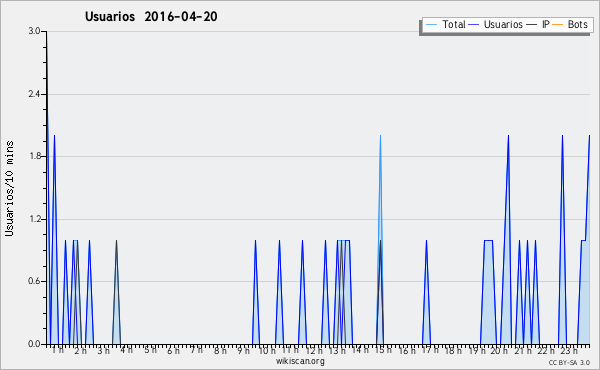The height and width of the screenshot is (370, 600).
Task: Click the 0.6 value on y-axis
Action: [34, 281]
